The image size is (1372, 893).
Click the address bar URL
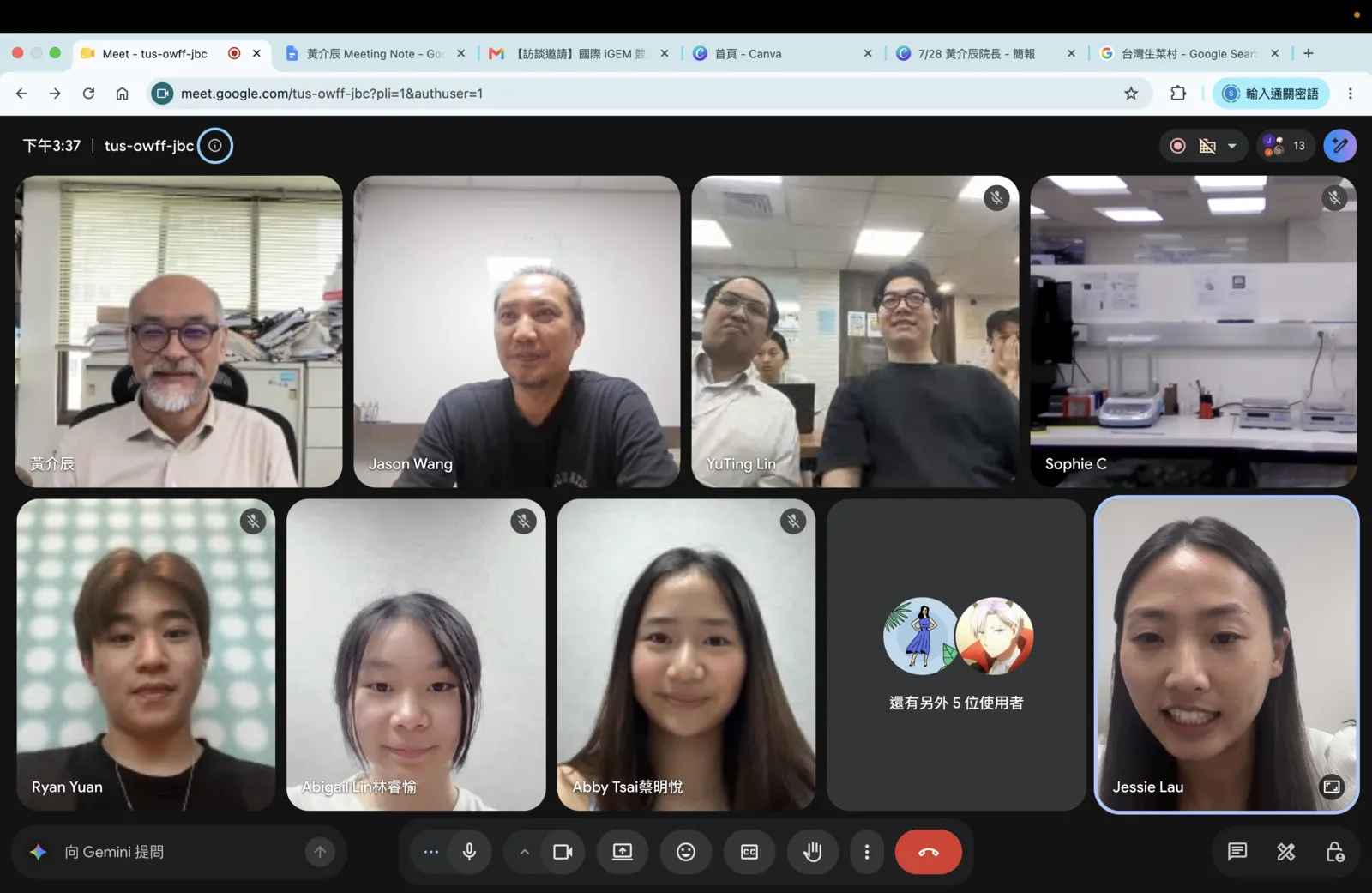point(332,94)
